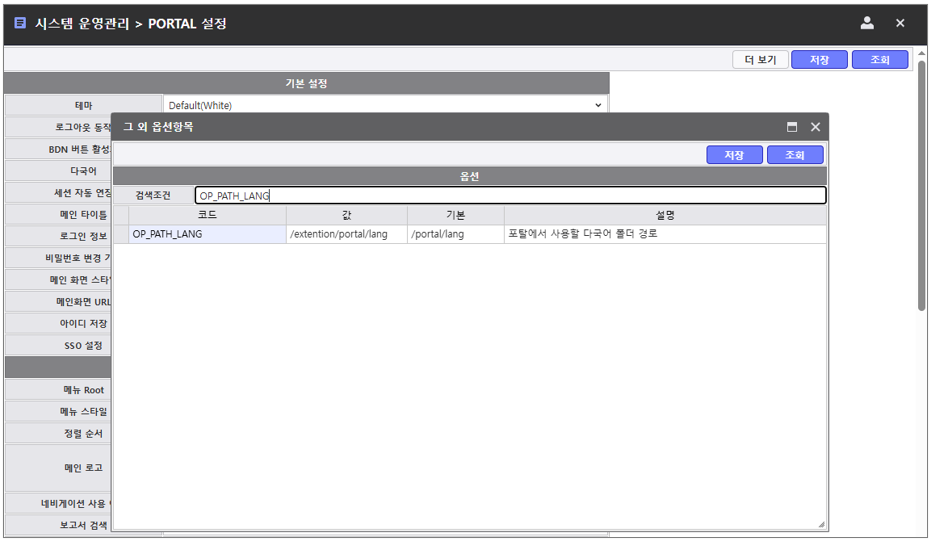This screenshot has height=541, width=930.
Task: Close the 그 외 옵션항목 dialog
Action: click(815, 127)
